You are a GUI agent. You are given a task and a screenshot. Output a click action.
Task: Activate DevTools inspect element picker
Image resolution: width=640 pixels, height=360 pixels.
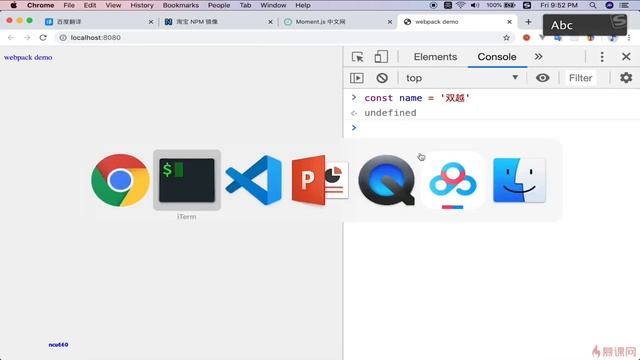[358, 57]
